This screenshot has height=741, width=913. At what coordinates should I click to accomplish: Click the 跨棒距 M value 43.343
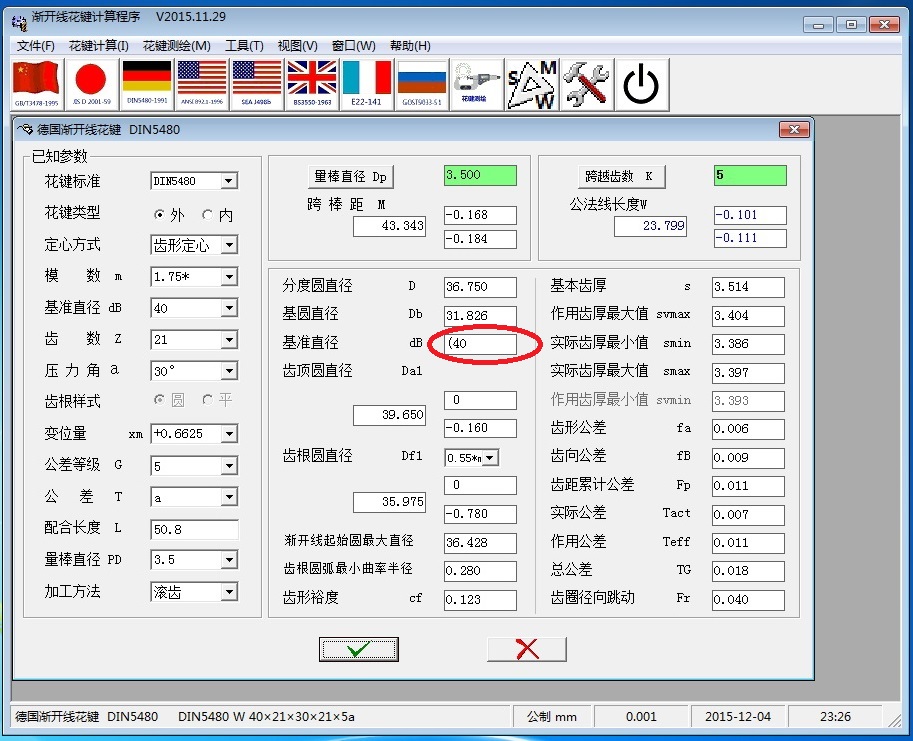tap(390, 226)
